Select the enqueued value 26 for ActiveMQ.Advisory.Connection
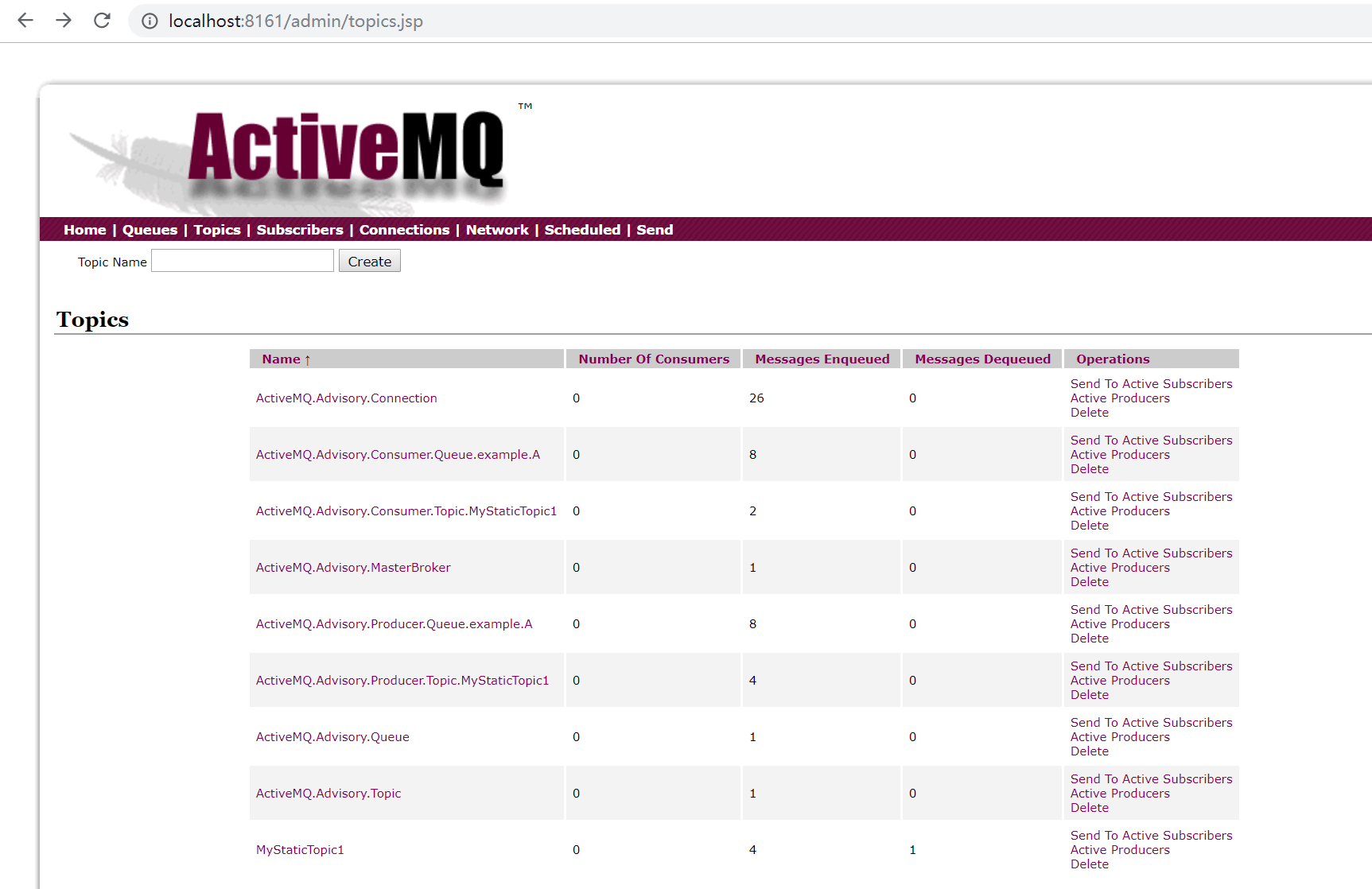Screen dimensions: 1372x889 point(756,398)
